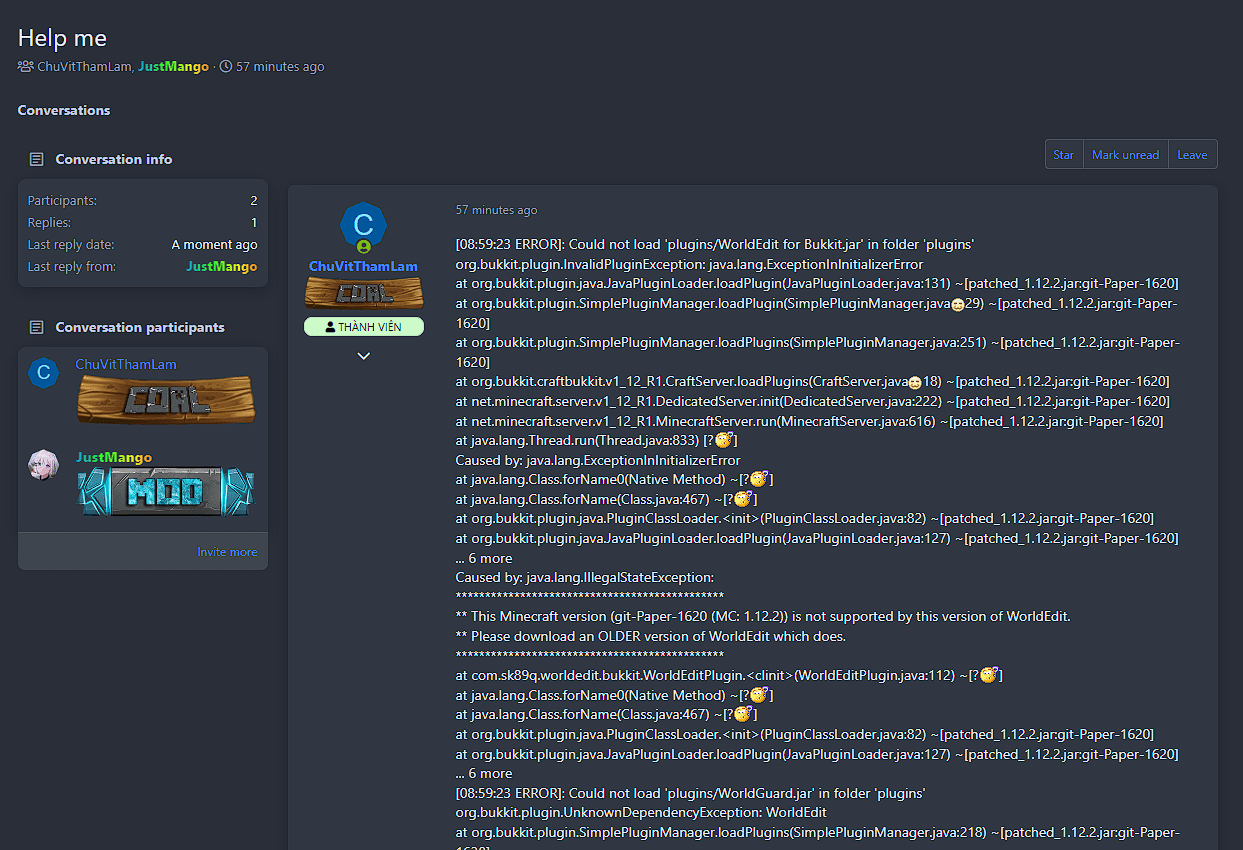Click the icon beside the Conversation participants heading

pyautogui.click(x=37, y=327)
